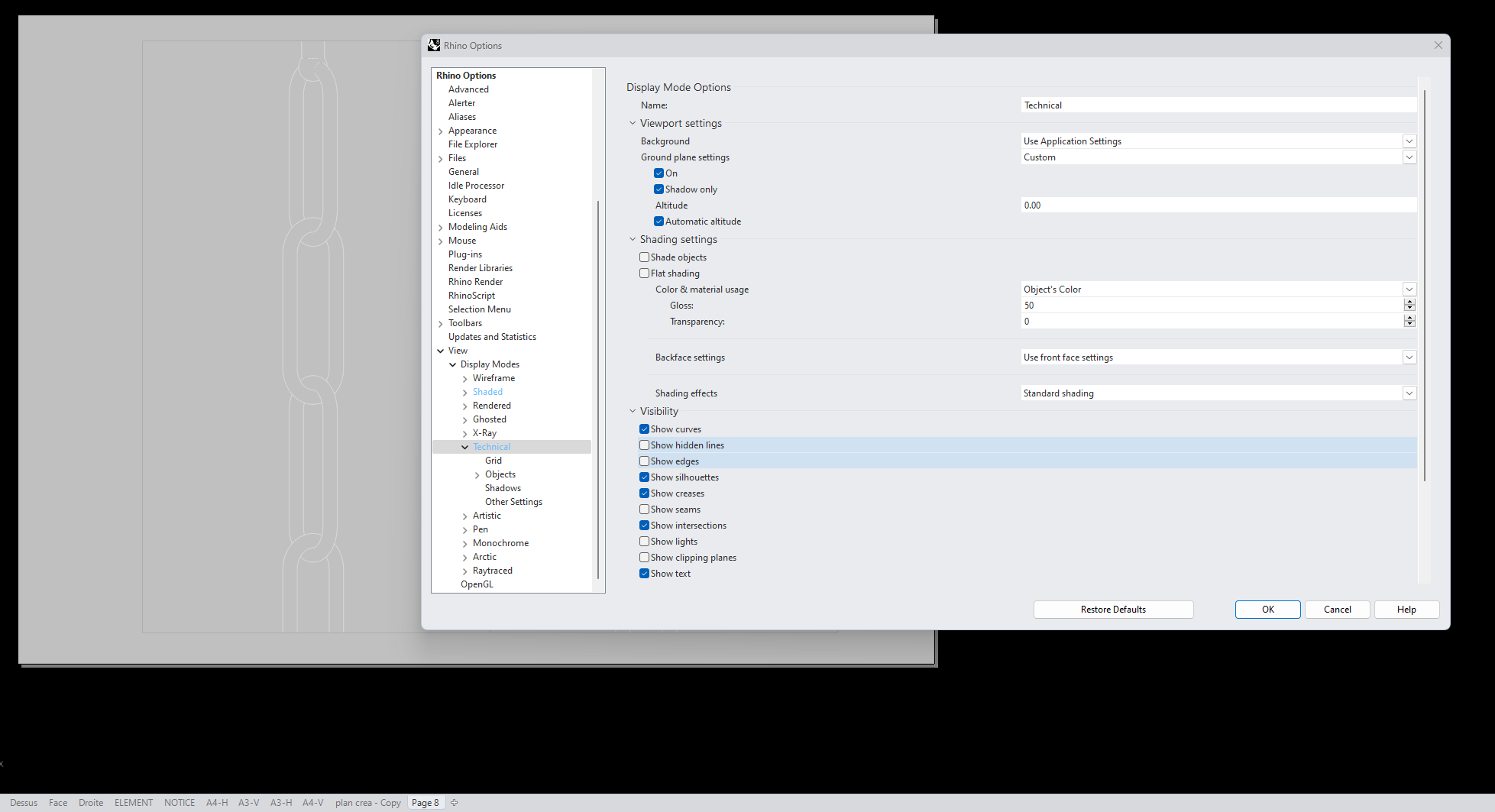1495x812 pixels.
Task: Click the settings panel vertical scrollbar
Action: (x=1425, y=286)
